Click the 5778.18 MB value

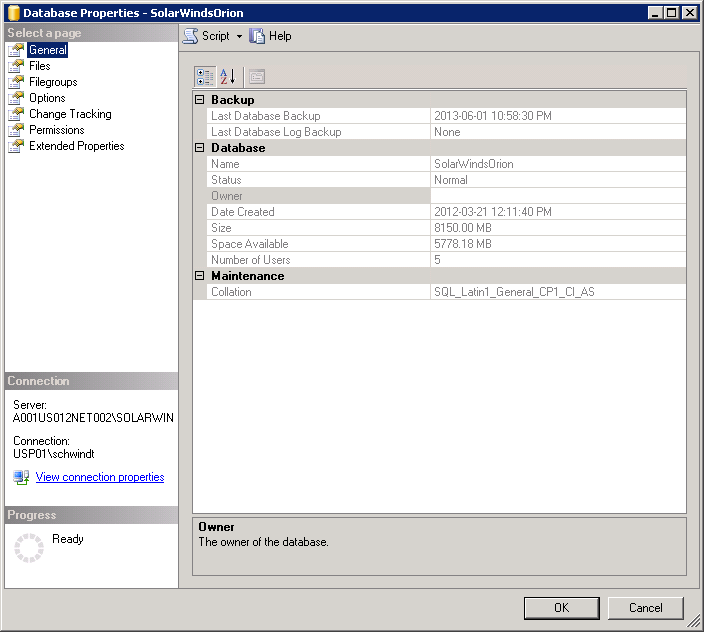(x=462, y=244)
